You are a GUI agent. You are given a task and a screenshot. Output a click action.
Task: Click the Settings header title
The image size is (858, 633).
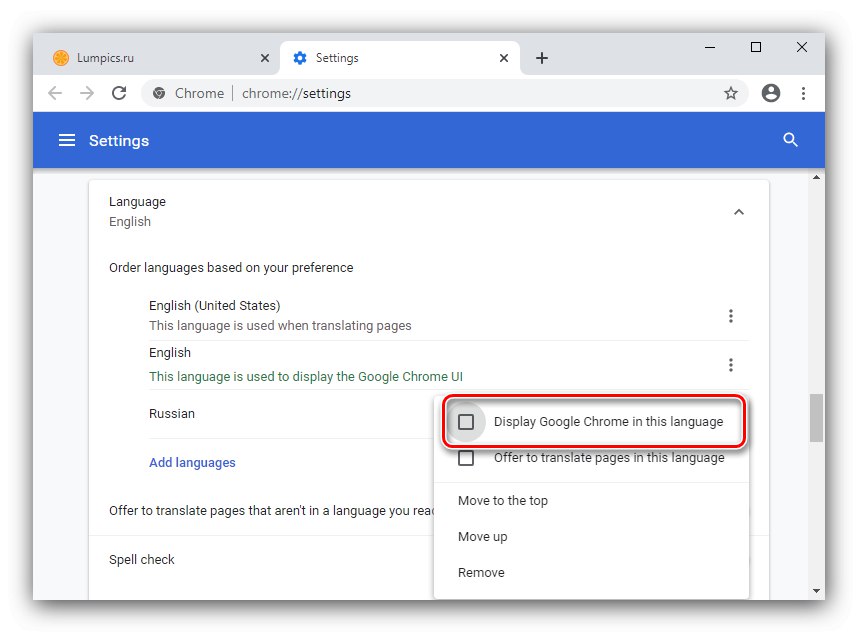pyautogui.click(x=119, y=141)
